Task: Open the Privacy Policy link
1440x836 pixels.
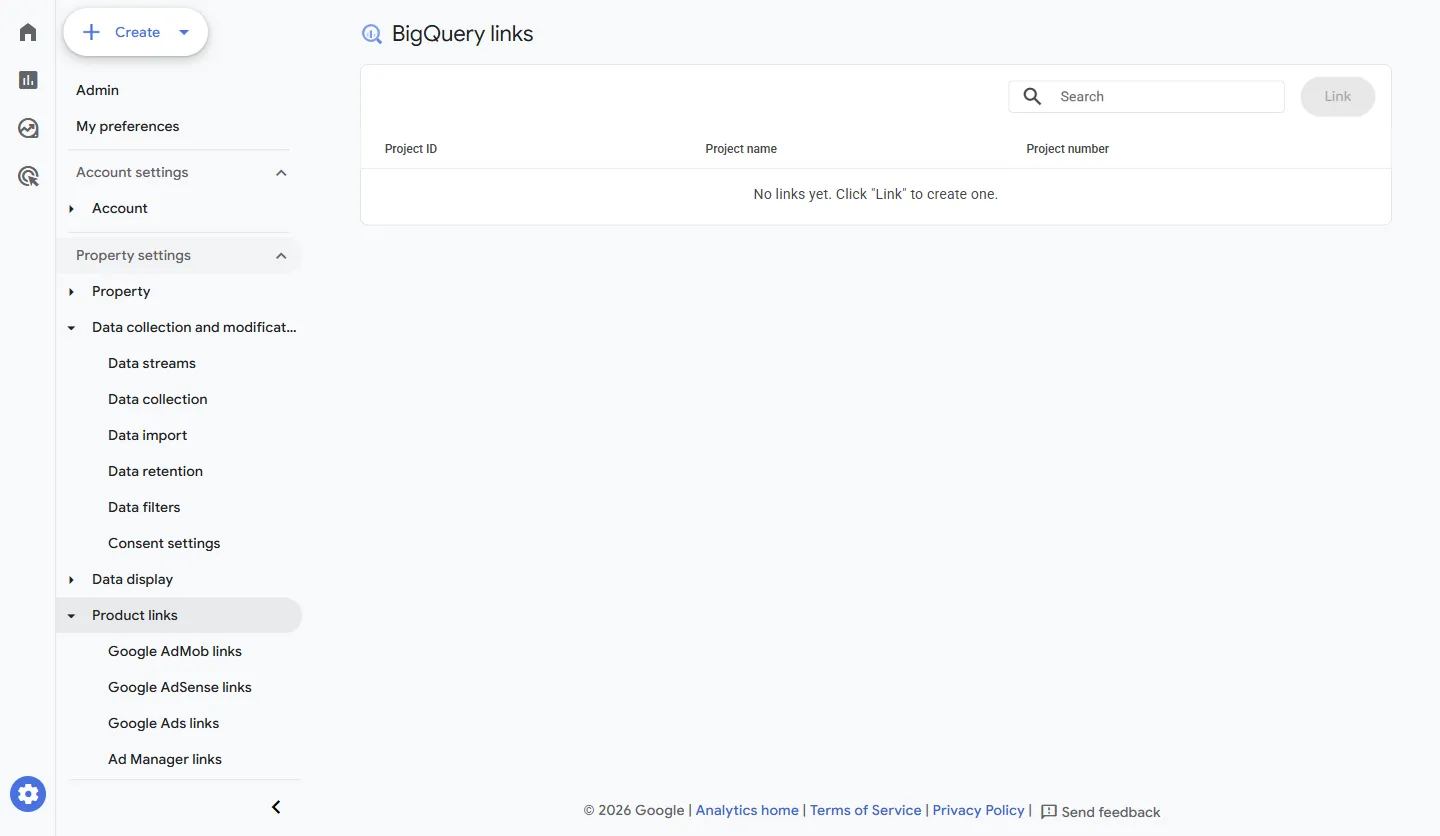Action: pyautogui.click(x=979, y=811)
